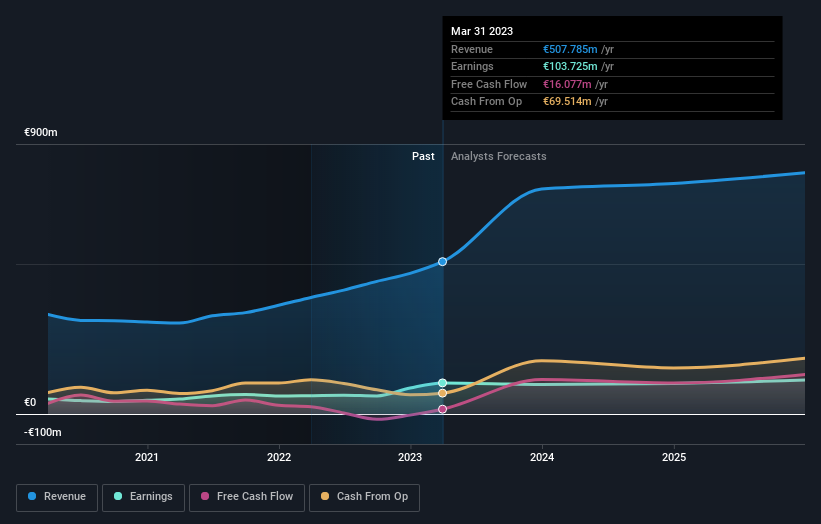Click the €0 y-axis label
The height and width of the screenshot is (524, 821).
(x=30, y=403)
